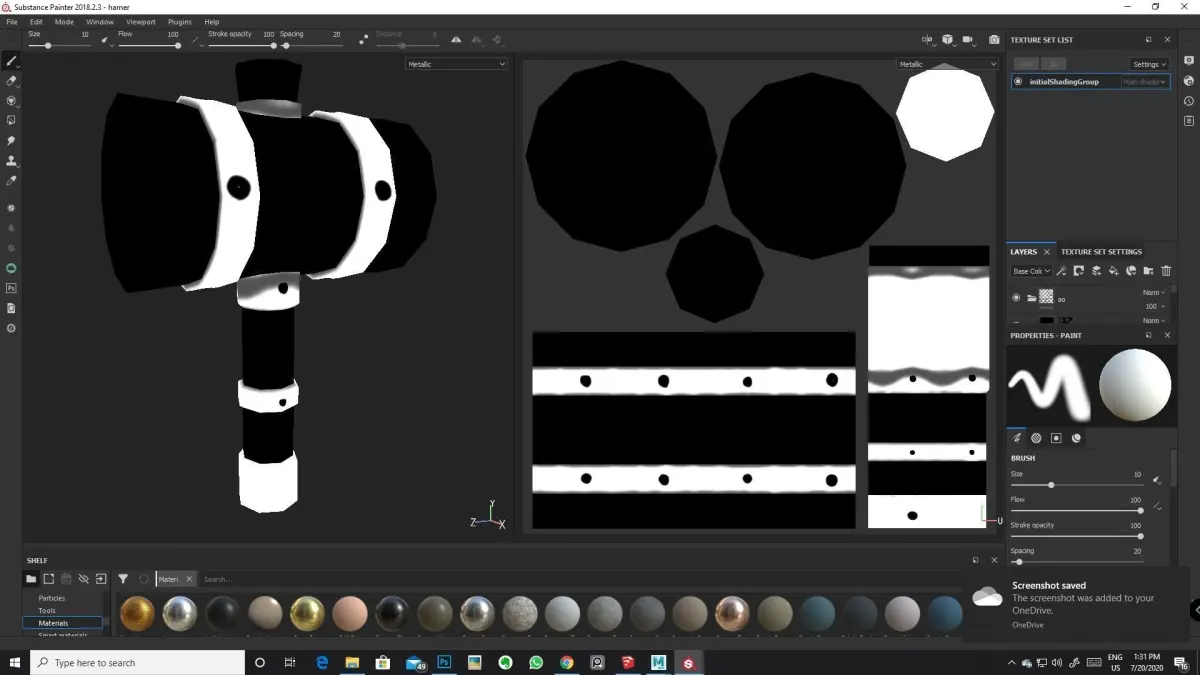Click the Photoshop export icon in left sidebar
The height and width of the screenshot is (675, 1200).
click(12, 288)
